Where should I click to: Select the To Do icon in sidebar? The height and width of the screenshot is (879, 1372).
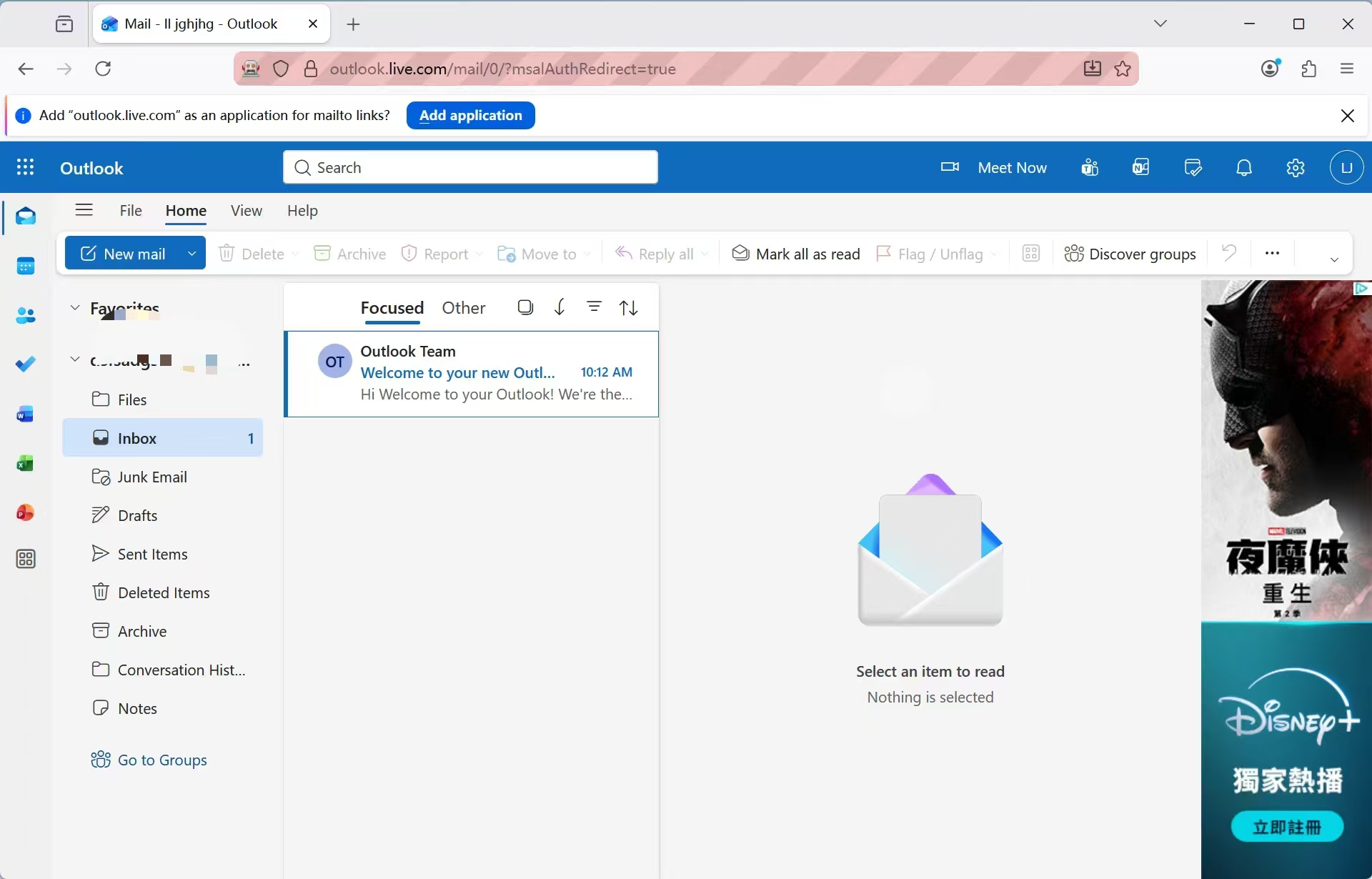pyautogui.click(x=25, y=364)
